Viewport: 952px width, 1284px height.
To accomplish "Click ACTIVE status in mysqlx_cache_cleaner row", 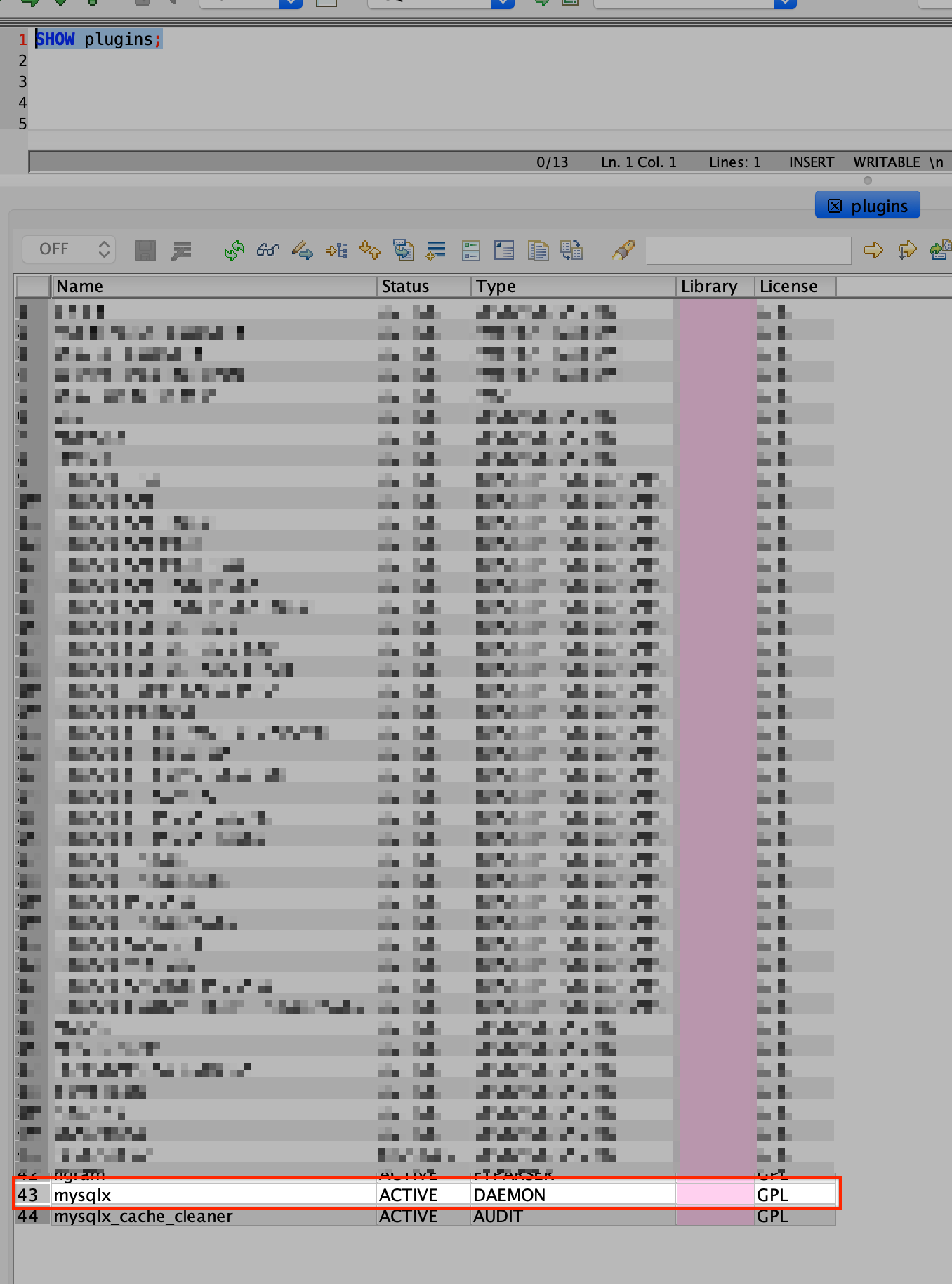I will pyautogui.click(x=423, y=1216).
